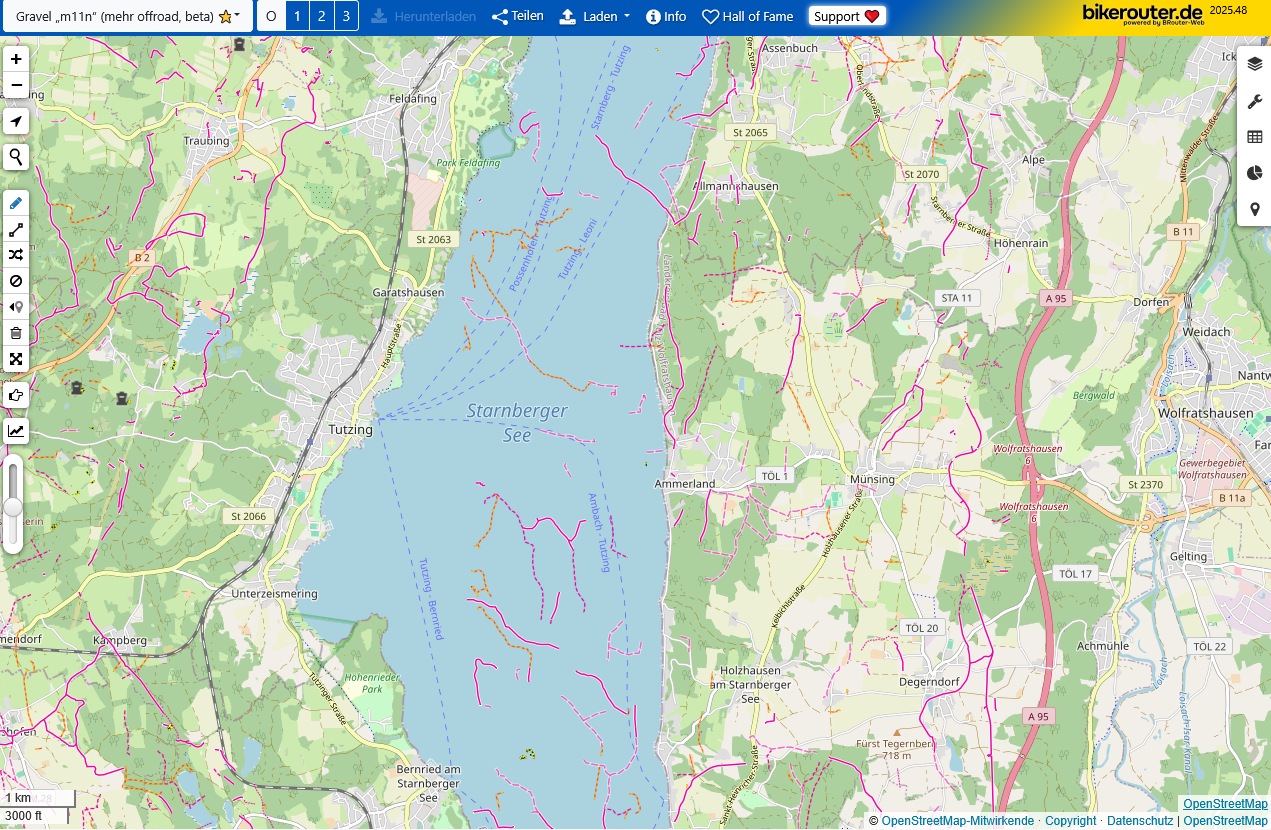Open the OpenStreetMap-Mitwirkende link
This screenshot has width=1271, height=830.
tap(958, 821)
